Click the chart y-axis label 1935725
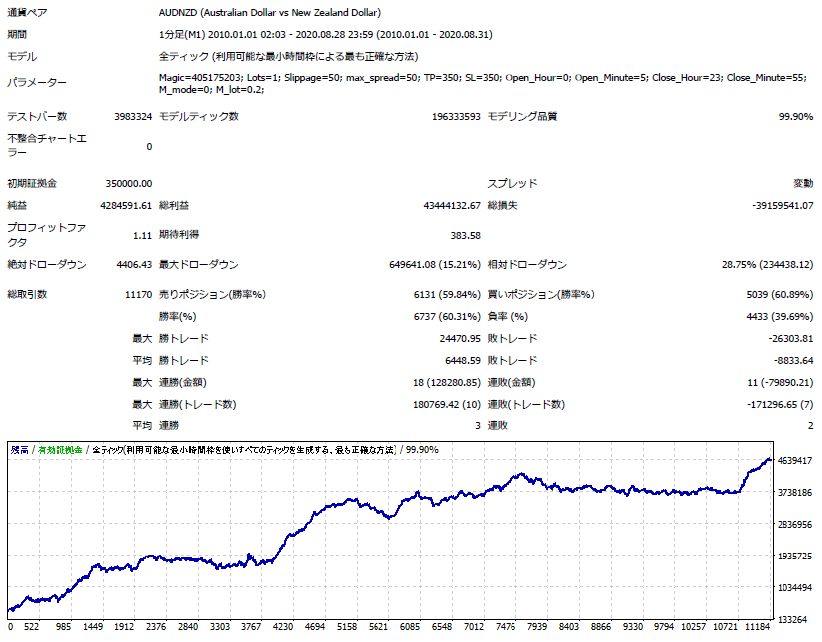Screen dimensions: 822x642 tap(795, 556)
